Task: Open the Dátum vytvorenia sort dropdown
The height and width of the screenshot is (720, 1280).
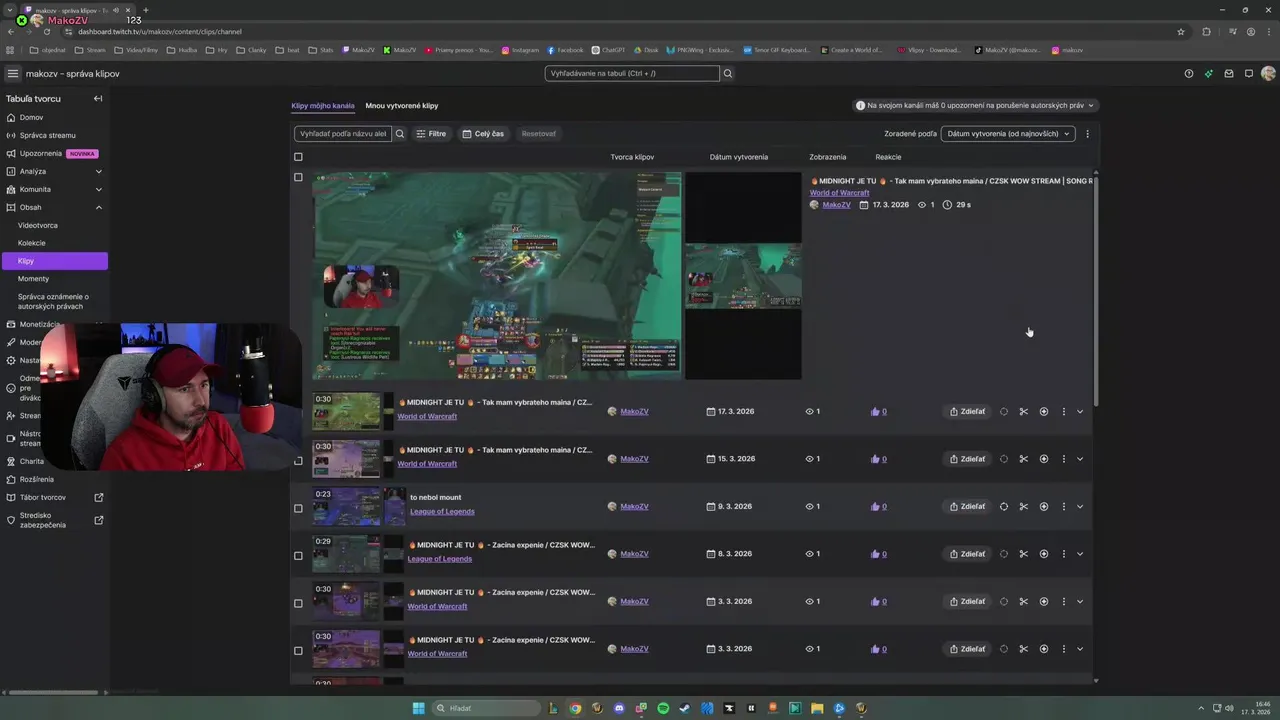Action: 1008,133
